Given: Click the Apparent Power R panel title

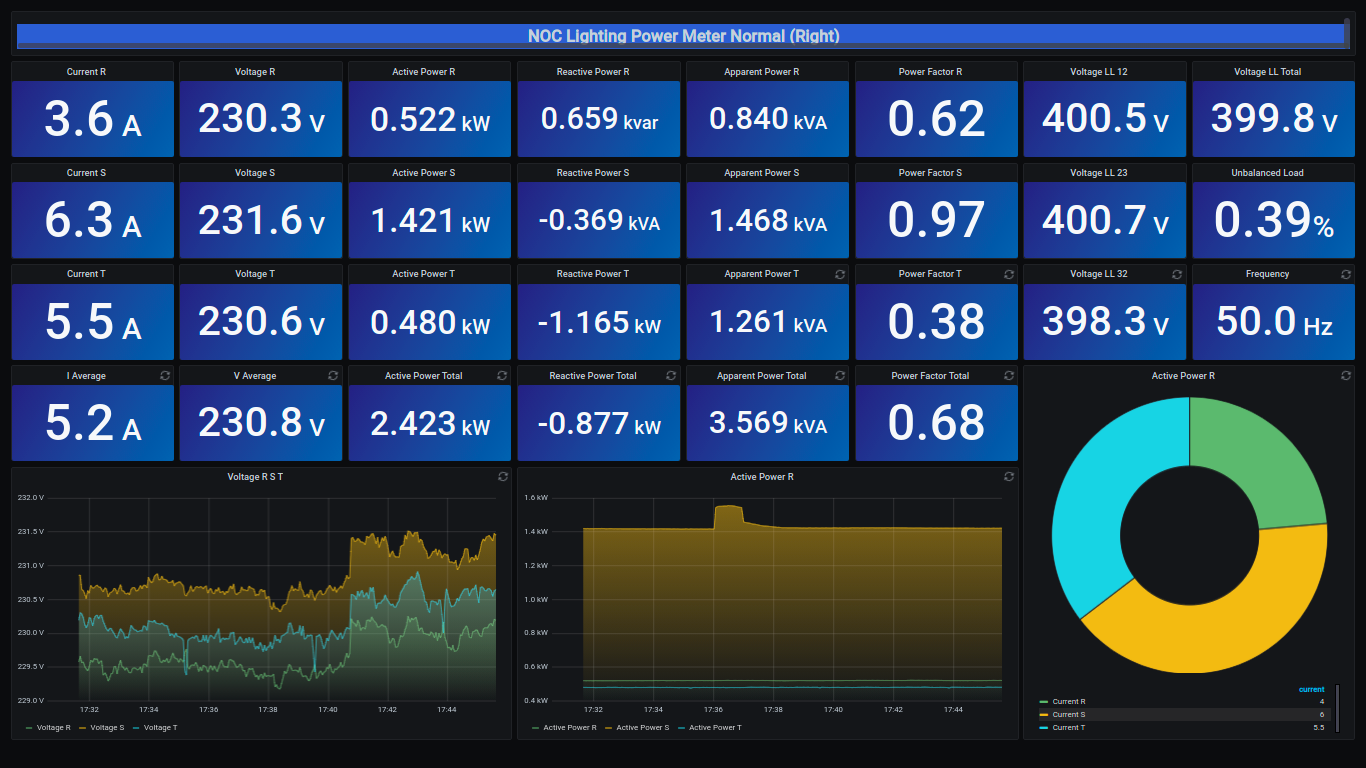Looking at the screenshot, I should (x=762, y=72).
